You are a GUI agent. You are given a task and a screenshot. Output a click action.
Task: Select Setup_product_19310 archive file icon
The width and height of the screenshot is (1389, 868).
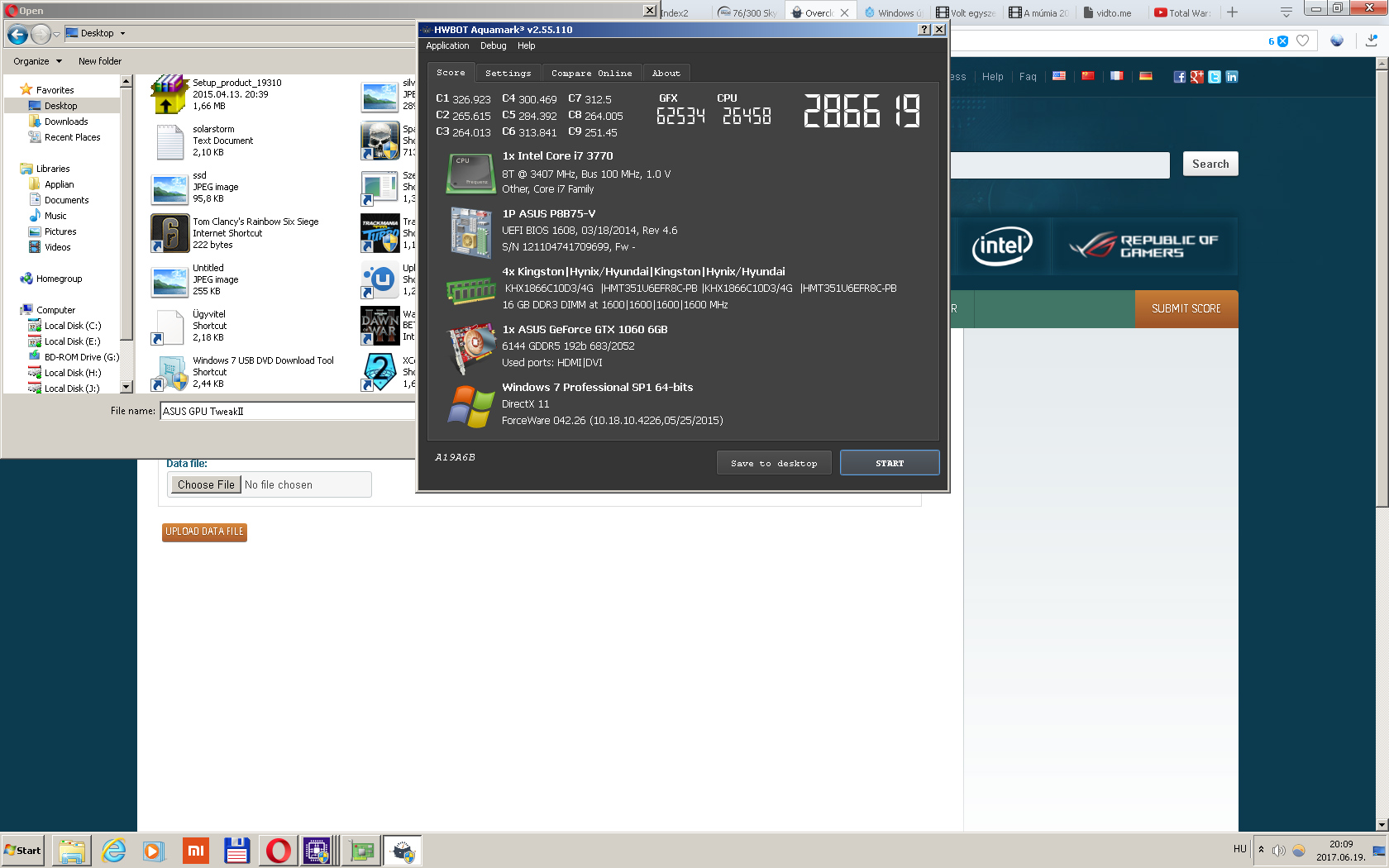coord(169,94)
